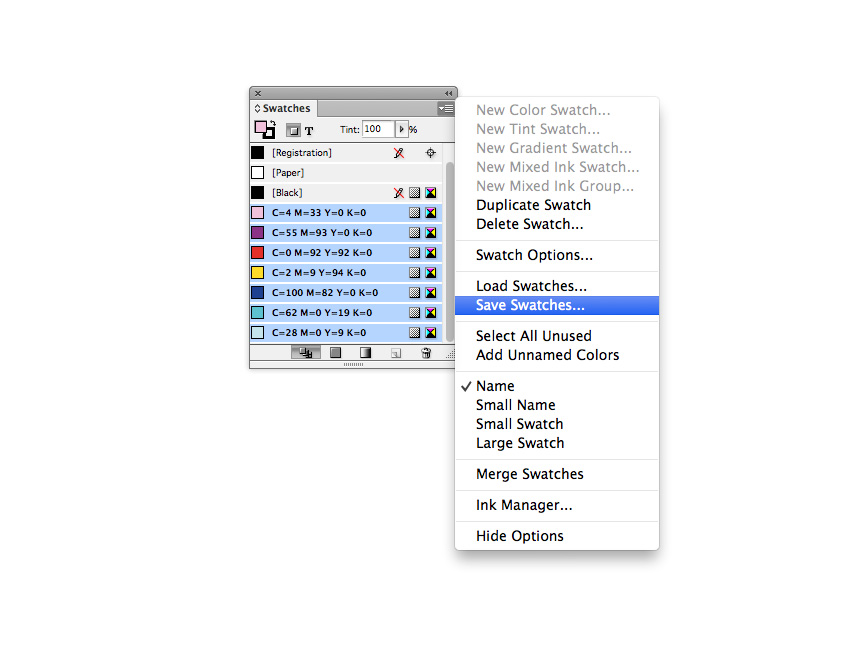The image size is (850, 663).
Task: Click the CMYK icon on C=2 M=9 Y=94 row
Action: (431, 273)
